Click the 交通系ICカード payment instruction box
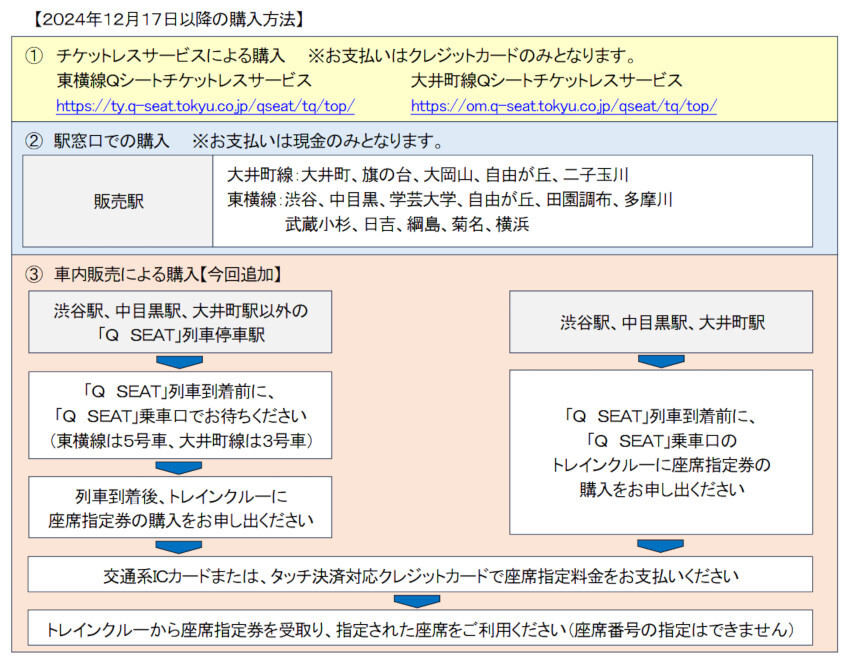 point(421,576)
